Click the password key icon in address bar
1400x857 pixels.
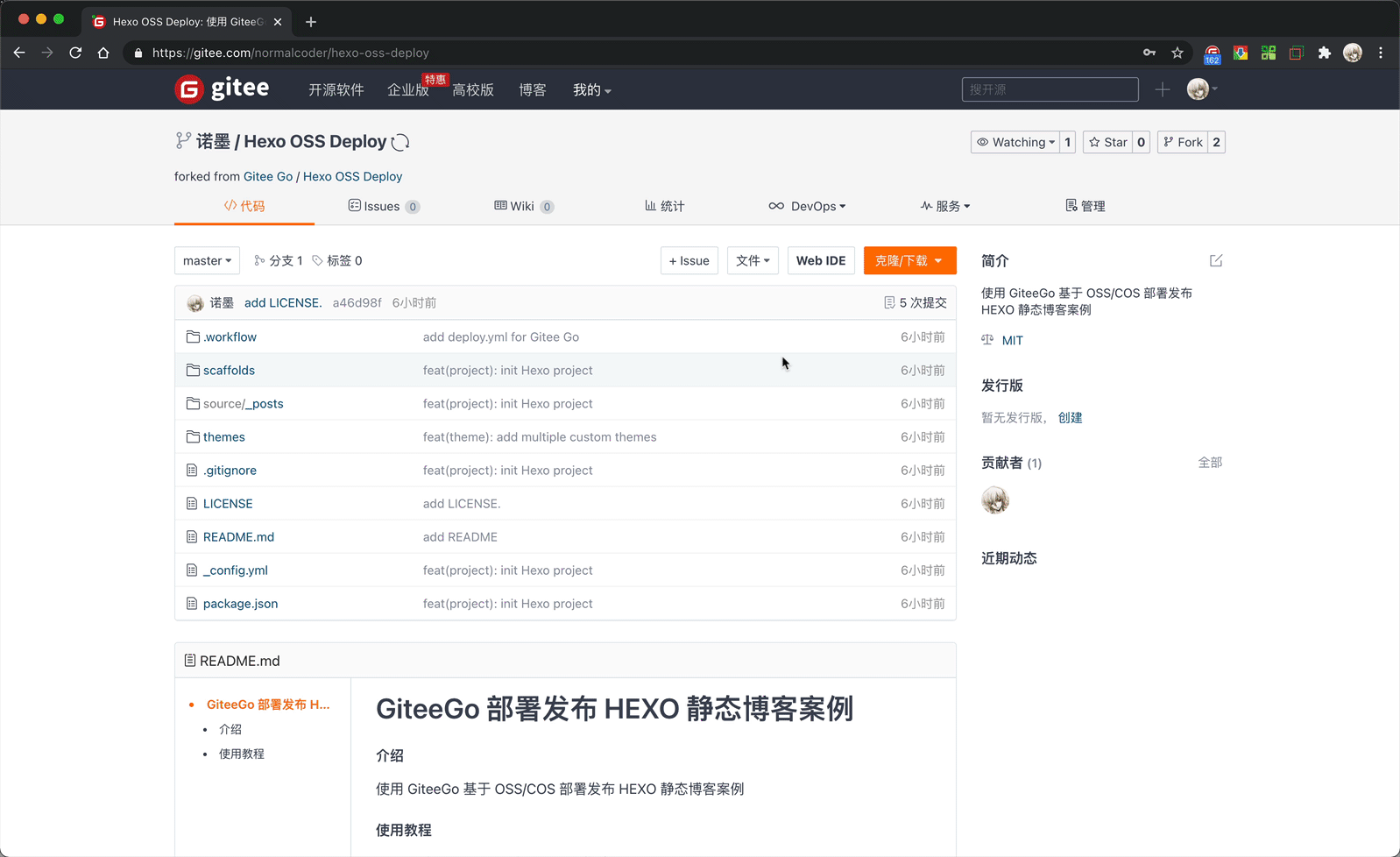point(1149,53)
